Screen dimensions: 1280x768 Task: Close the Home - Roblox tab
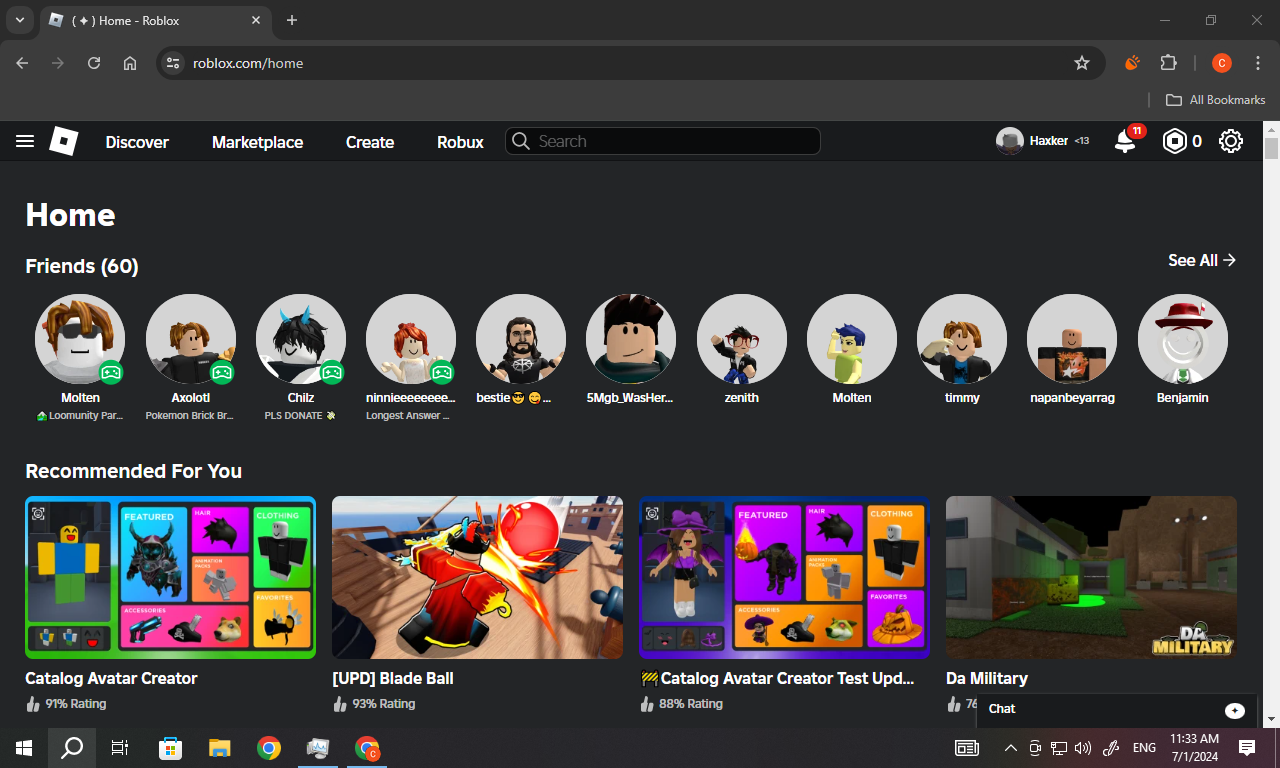tap(257, 20)
